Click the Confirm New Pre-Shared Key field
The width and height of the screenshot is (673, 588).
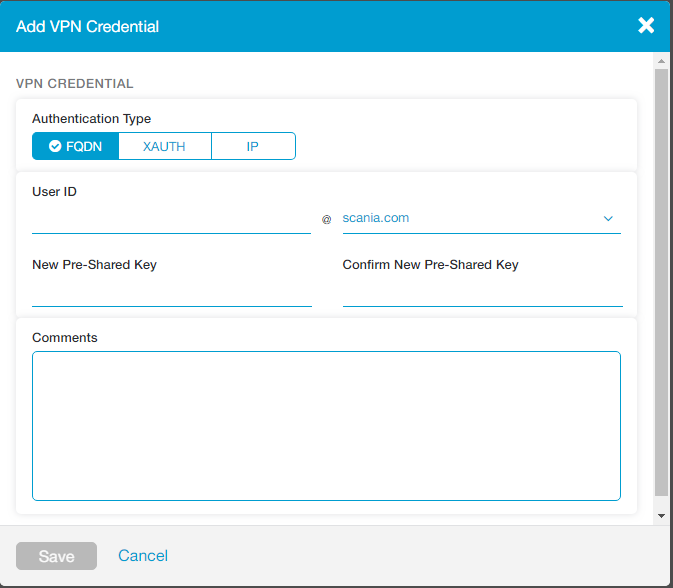click(482, 293)
